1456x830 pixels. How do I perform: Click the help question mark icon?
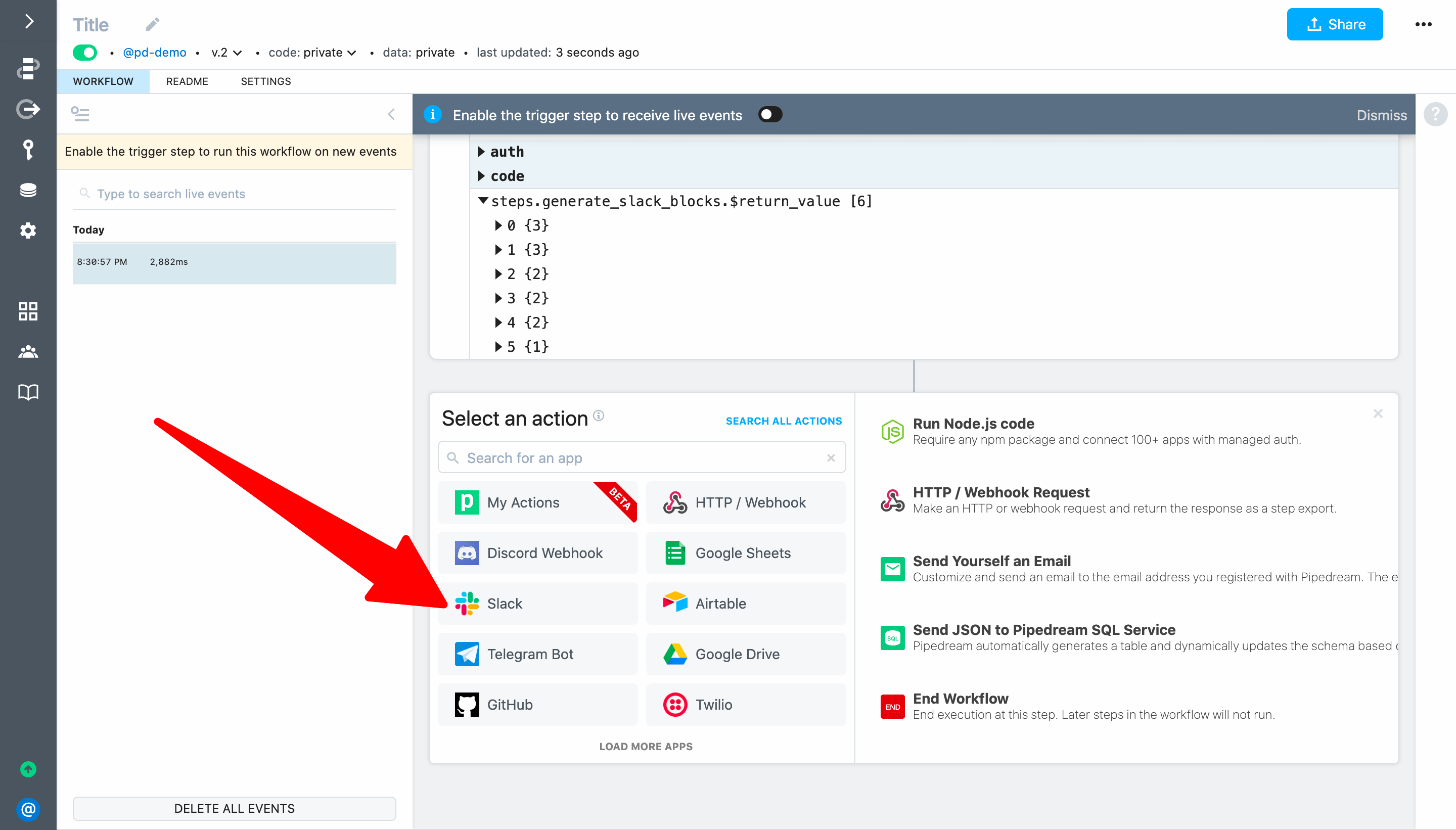point(1435,115)
